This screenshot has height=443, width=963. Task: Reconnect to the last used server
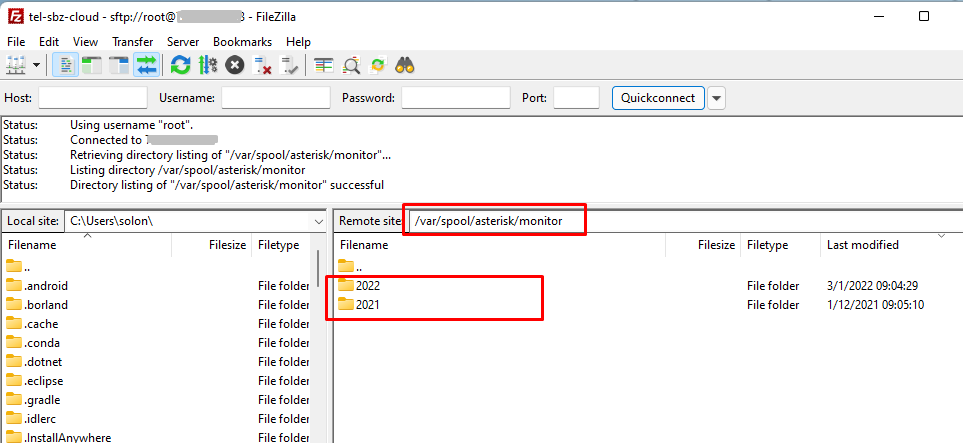pyautogui.click(x=290, y=65)
